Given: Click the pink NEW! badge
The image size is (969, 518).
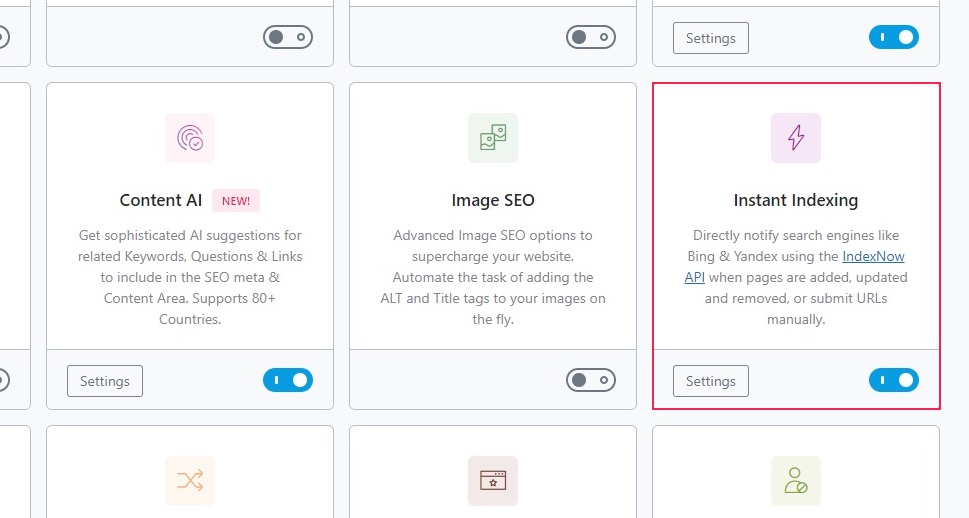Looking at the screenshot, I should pos(236,200).
